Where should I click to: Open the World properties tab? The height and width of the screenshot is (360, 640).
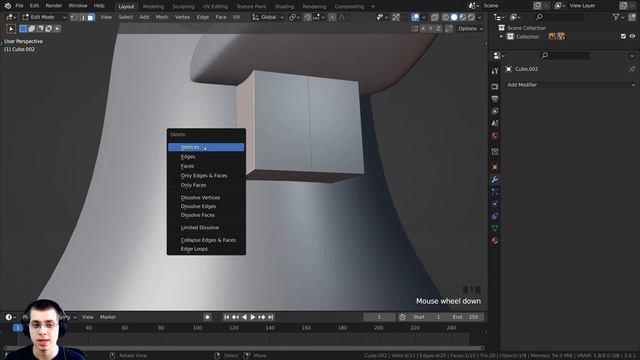tap(495, 136)
